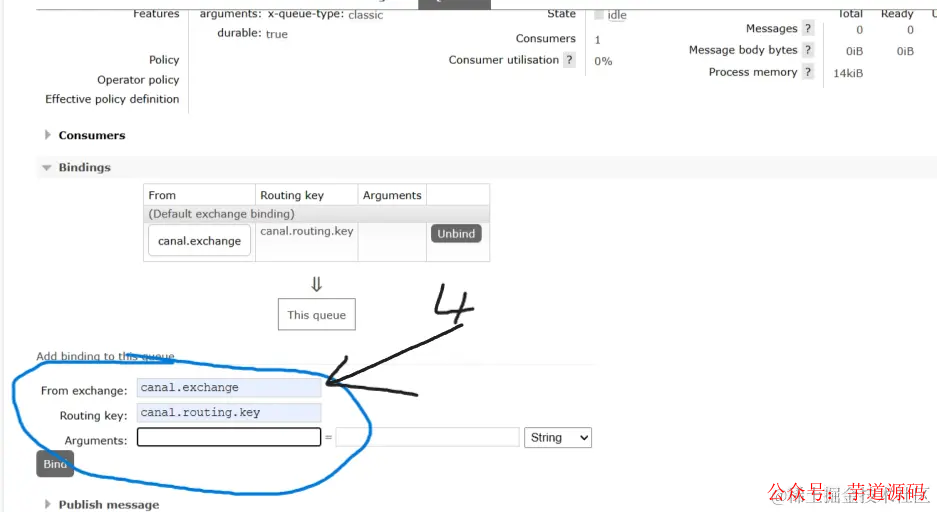937x512 pixels.
Task: Click the 14kiB process memory value
Action: pyautogui.click(x=848, y=73)
